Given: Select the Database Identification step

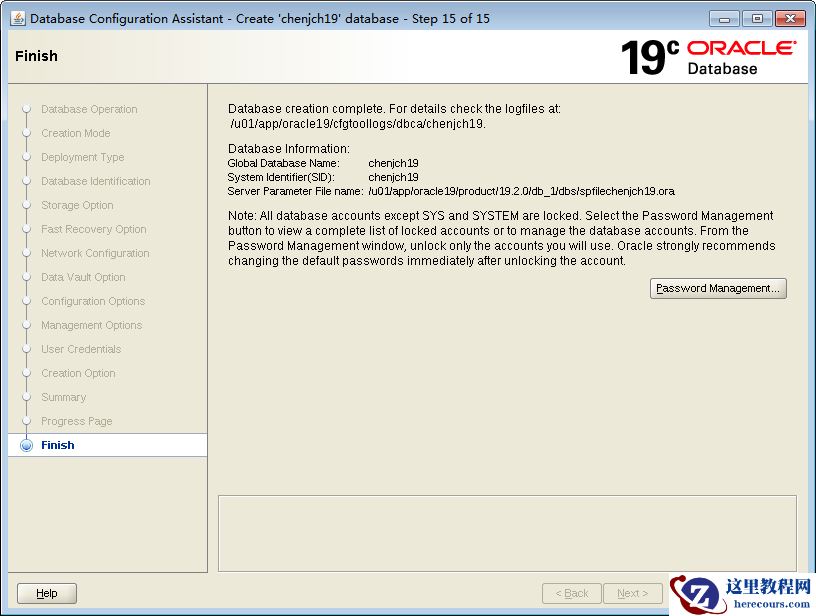Looking at the screenshot, I should click(x=96, y=181).
